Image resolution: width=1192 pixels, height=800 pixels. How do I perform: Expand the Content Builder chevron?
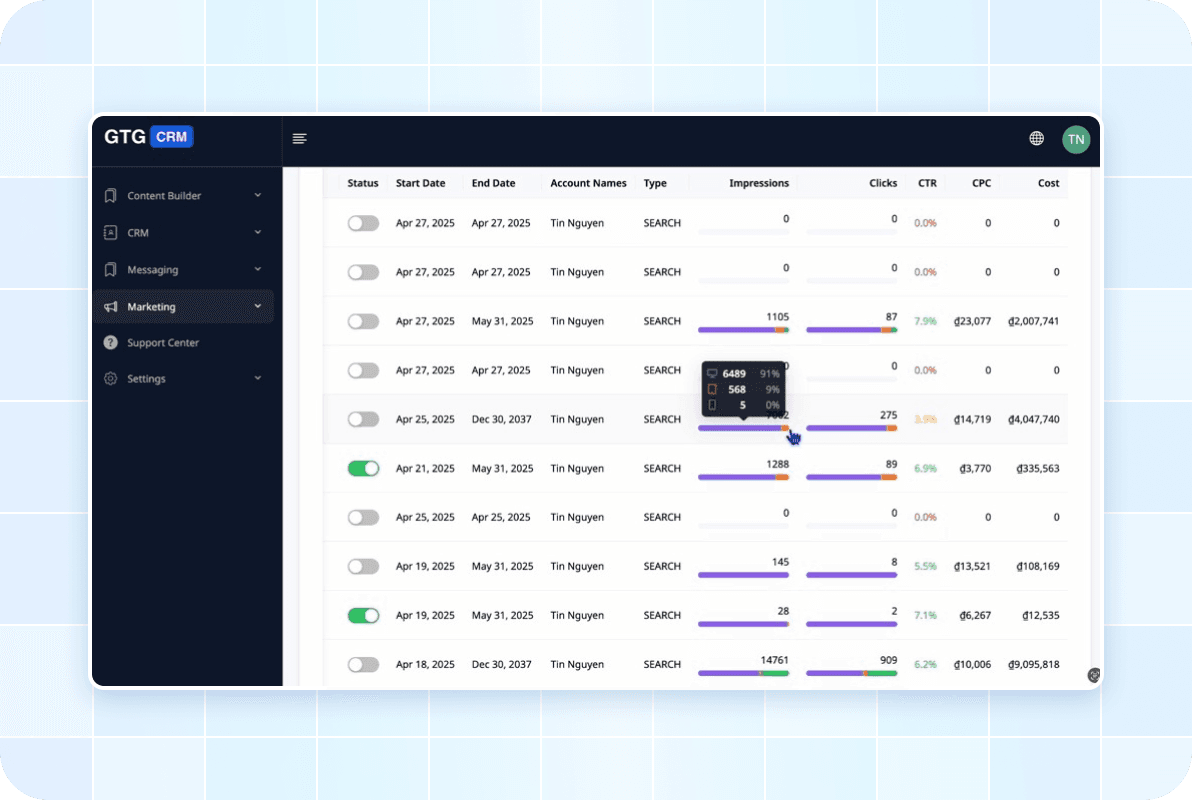(258, 195)
